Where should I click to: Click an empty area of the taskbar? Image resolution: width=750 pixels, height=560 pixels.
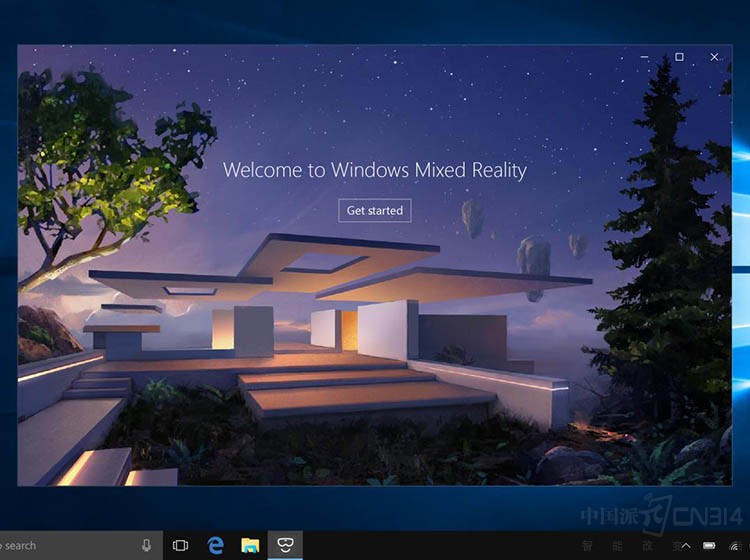[x=450, y=545]
